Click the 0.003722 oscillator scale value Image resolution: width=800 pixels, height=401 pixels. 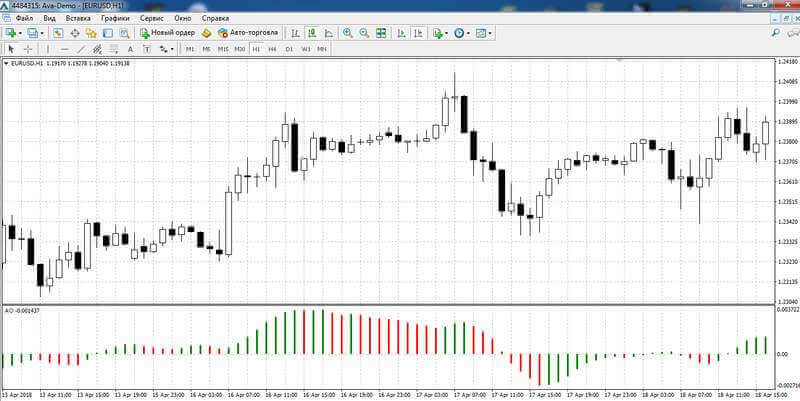pos(788,309)
